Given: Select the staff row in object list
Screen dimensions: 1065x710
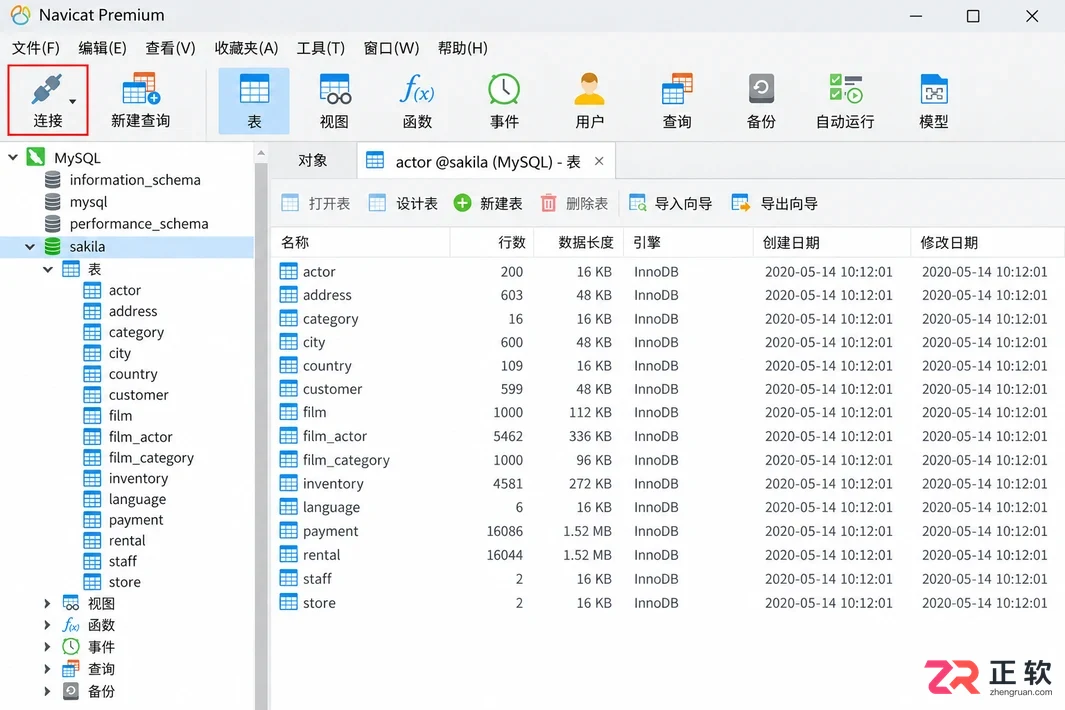Looking at the screenshot, I should pyautogui.click(x=667, y=579).
